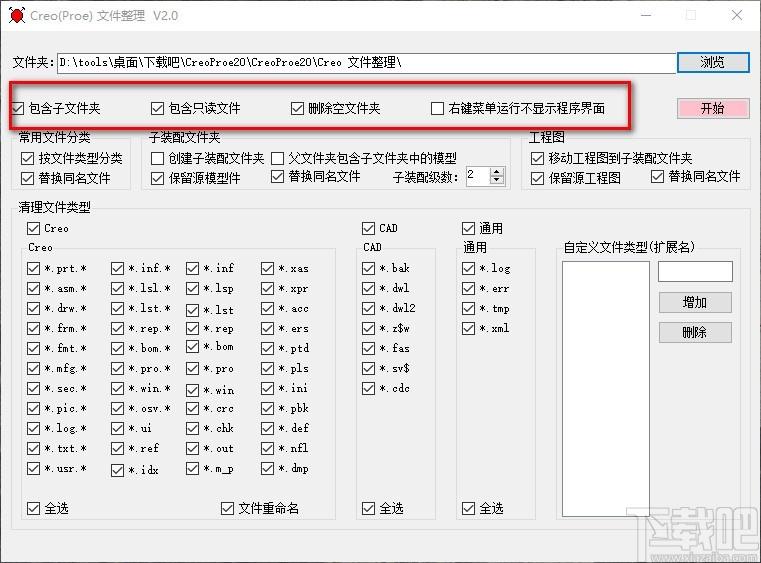761x563 pixels.
Task: Uncheck the *.bom.* file type
Action: click(x=117, y=348)
